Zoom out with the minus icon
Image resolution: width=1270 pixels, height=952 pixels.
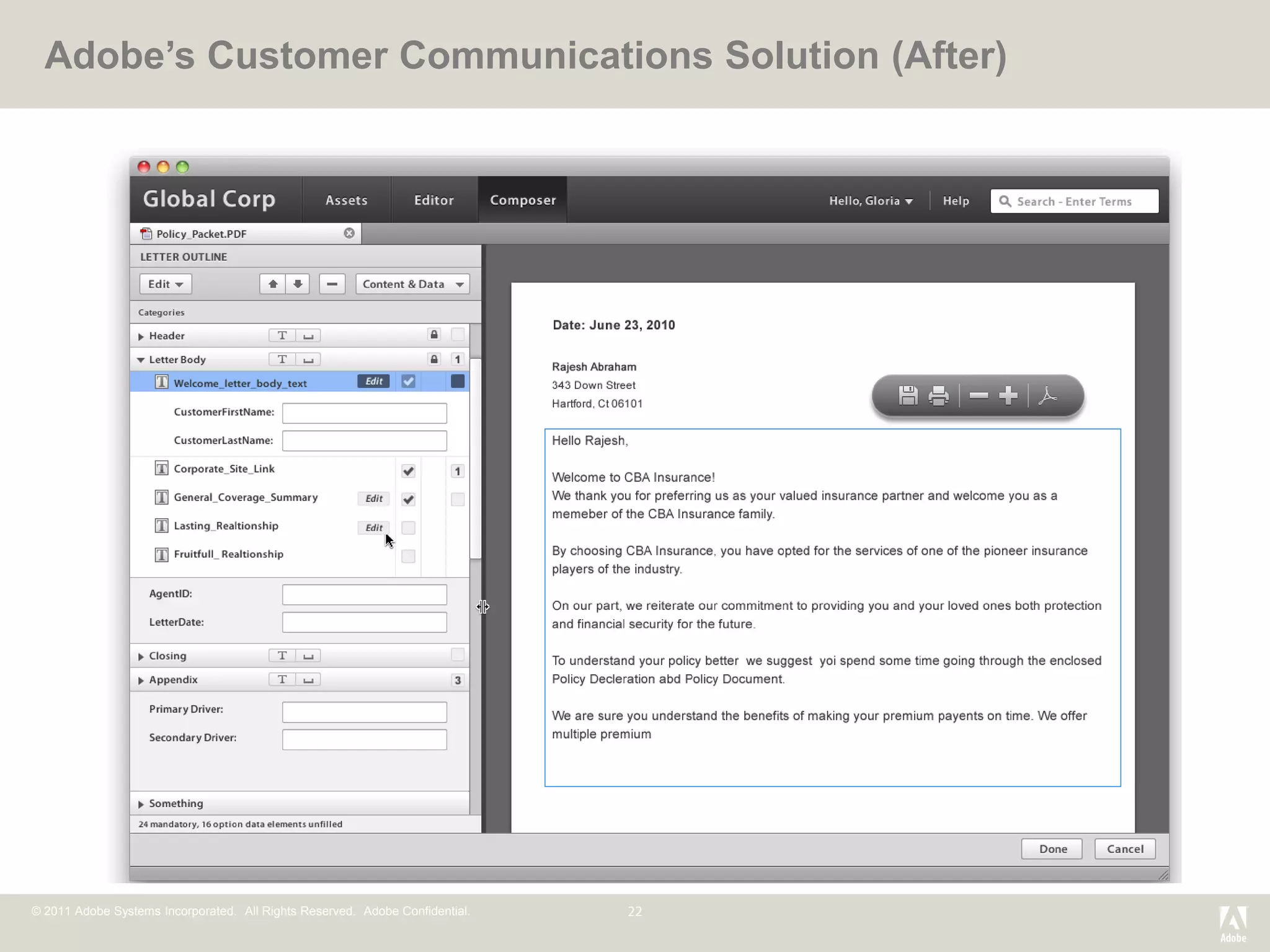point(979,395)
